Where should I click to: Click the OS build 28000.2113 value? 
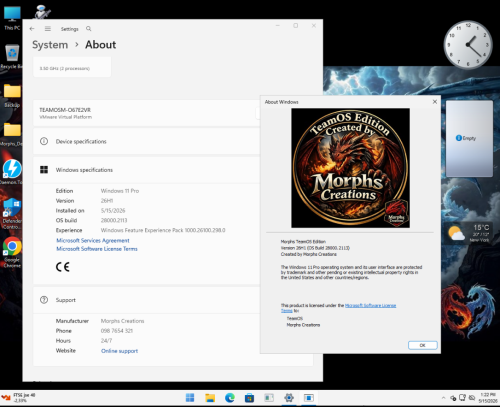click(114, 220)
